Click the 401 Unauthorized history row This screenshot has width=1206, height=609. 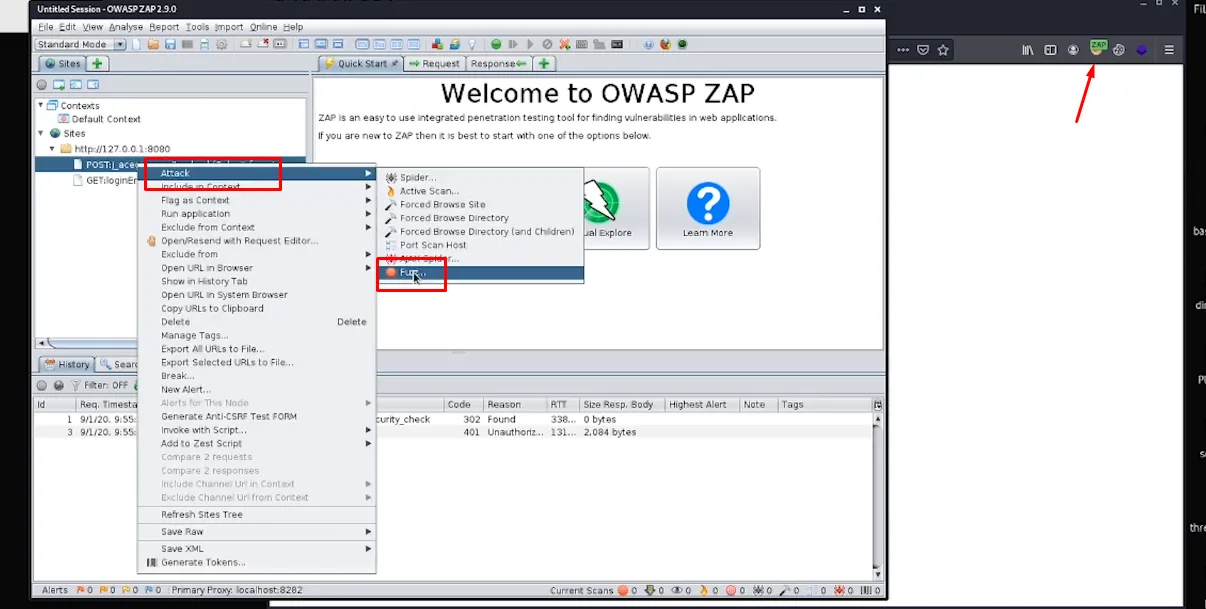[455, 432]
